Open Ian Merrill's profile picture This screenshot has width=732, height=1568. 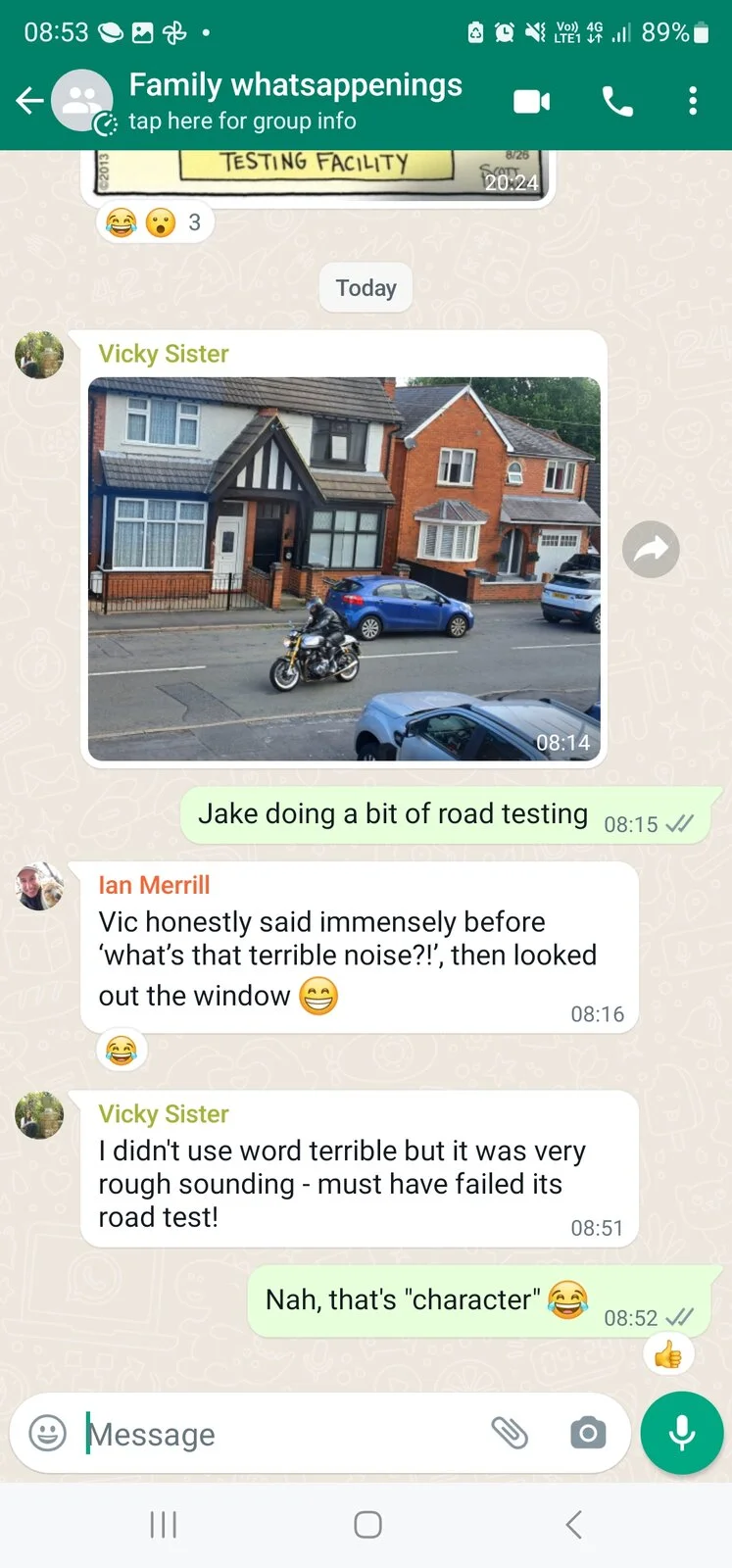39,886
